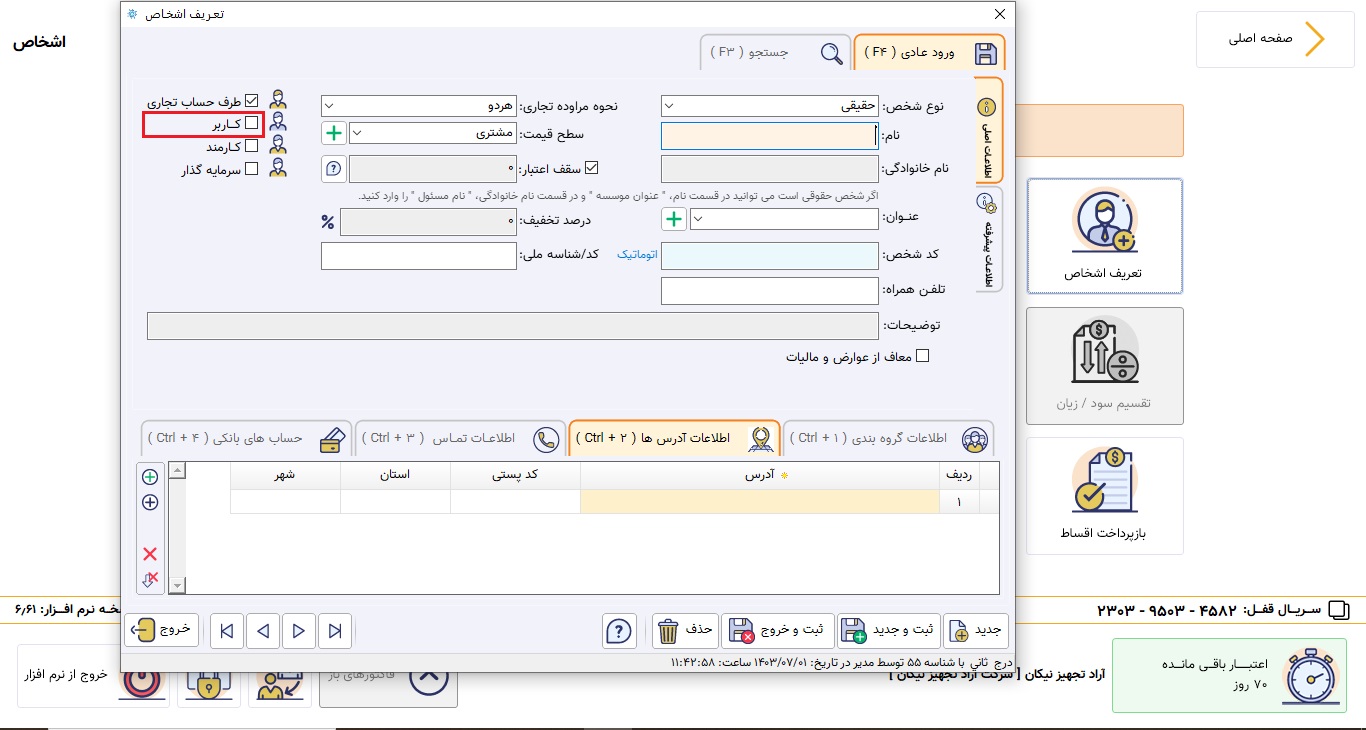
Task: Click delete-all-rows icon below red X
Action: coord(150,579)
